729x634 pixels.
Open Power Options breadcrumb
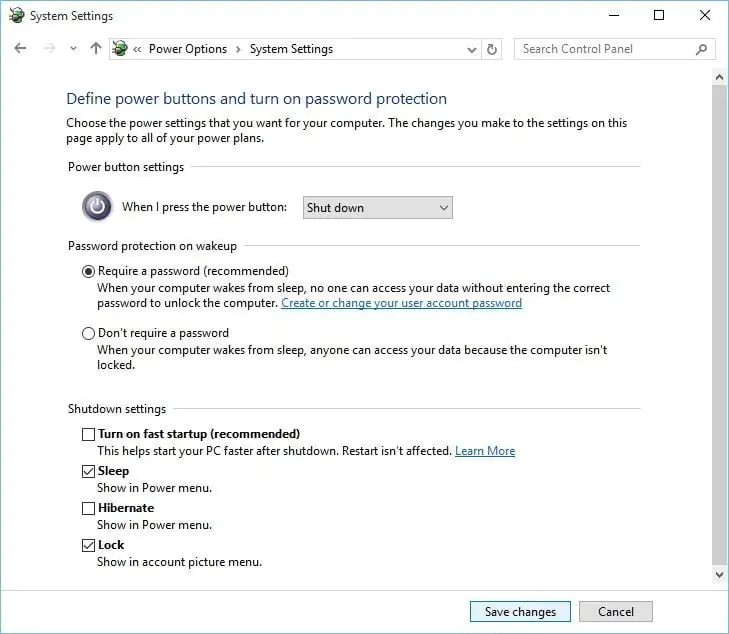point(188,49)
